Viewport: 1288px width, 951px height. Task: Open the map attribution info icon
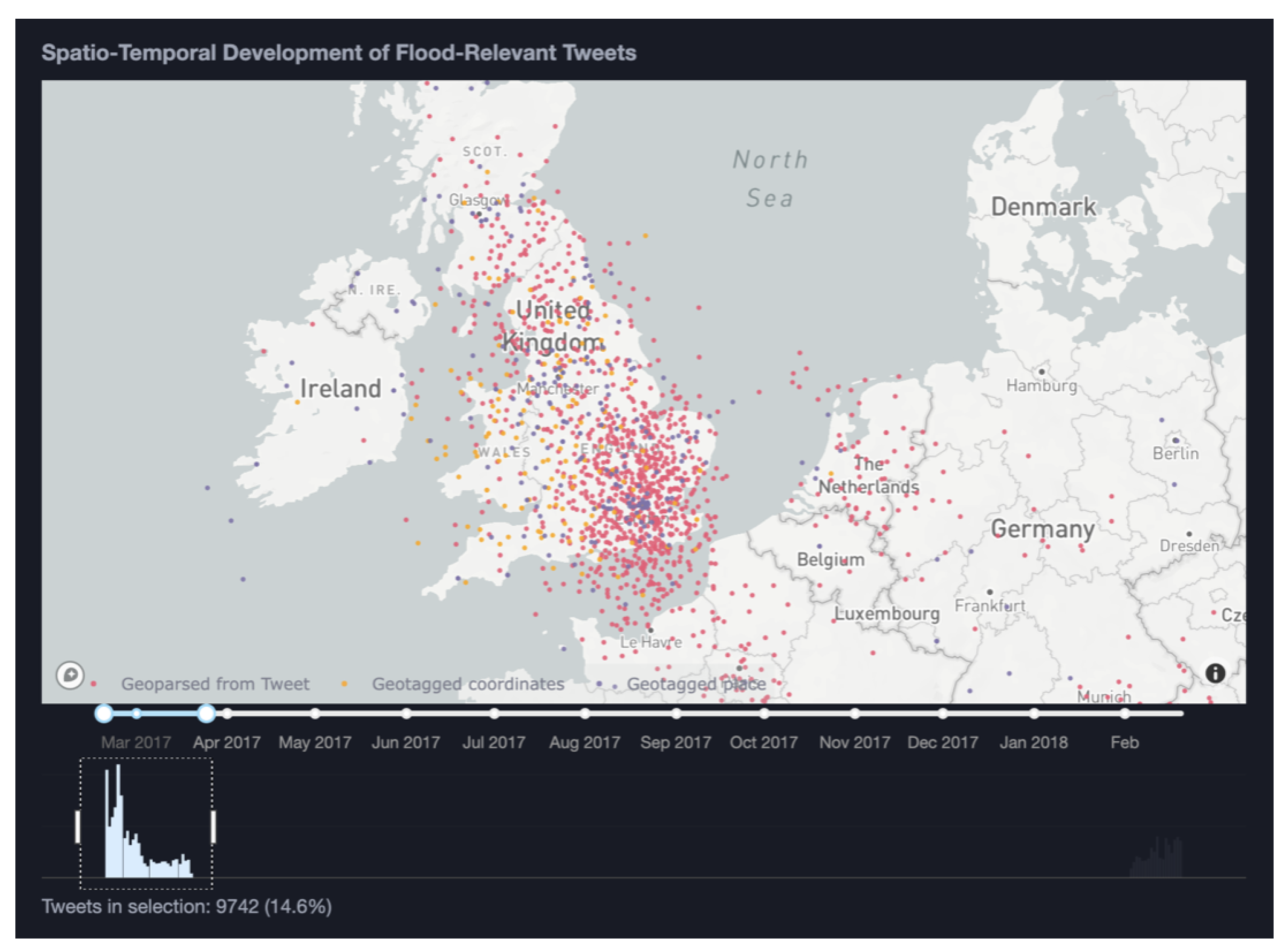click(1215, 673)
